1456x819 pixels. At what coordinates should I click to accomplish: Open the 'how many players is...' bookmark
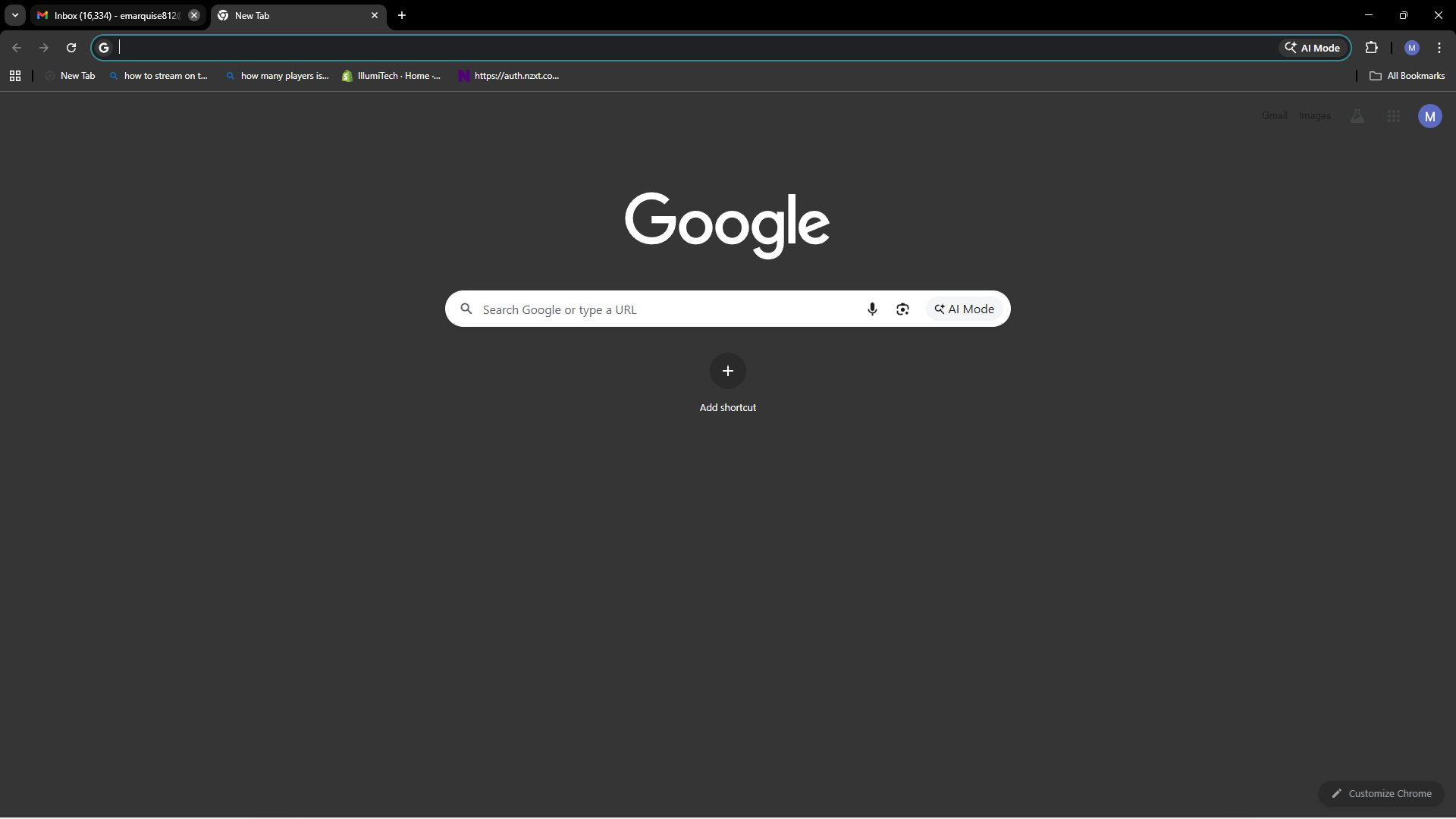278,76
